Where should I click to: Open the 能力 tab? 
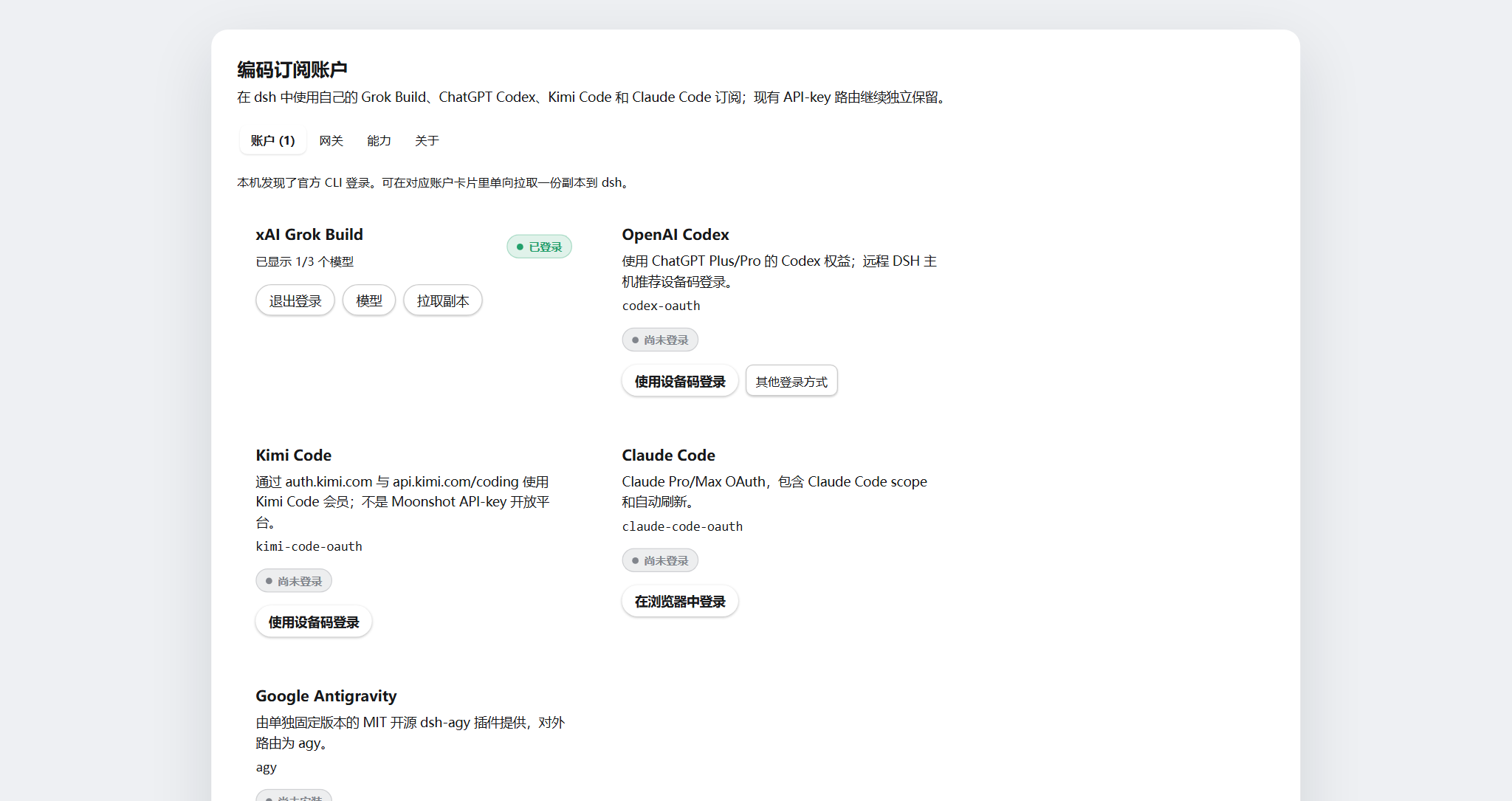click(x=379, y=140)
